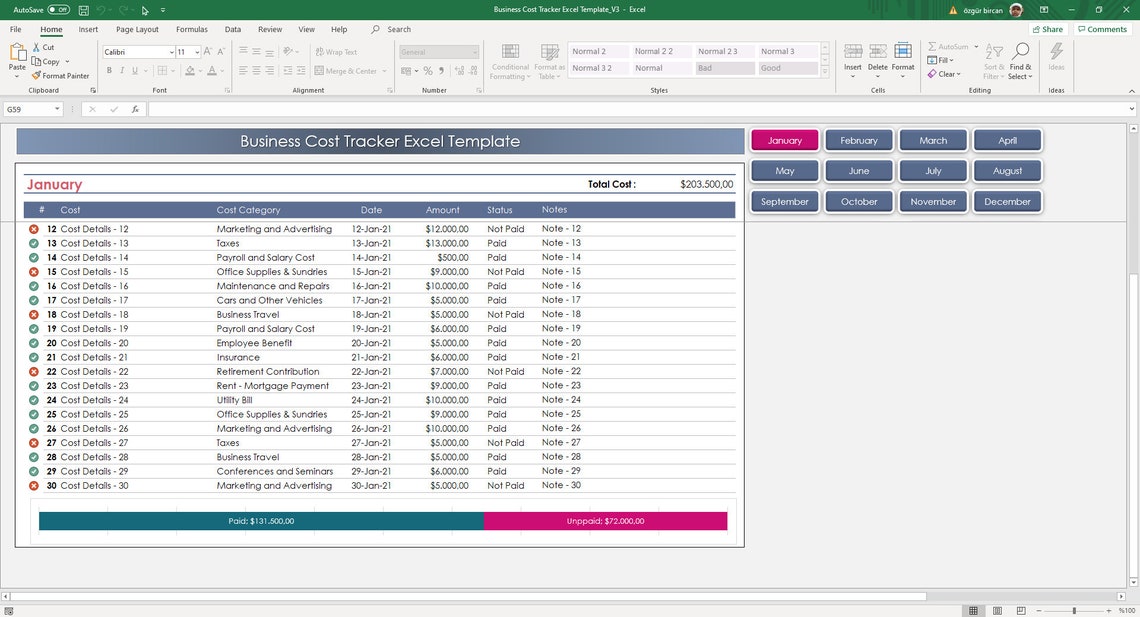Toggle Wrap Text for the cell
1140x617 pixels.
click(339, 51)
